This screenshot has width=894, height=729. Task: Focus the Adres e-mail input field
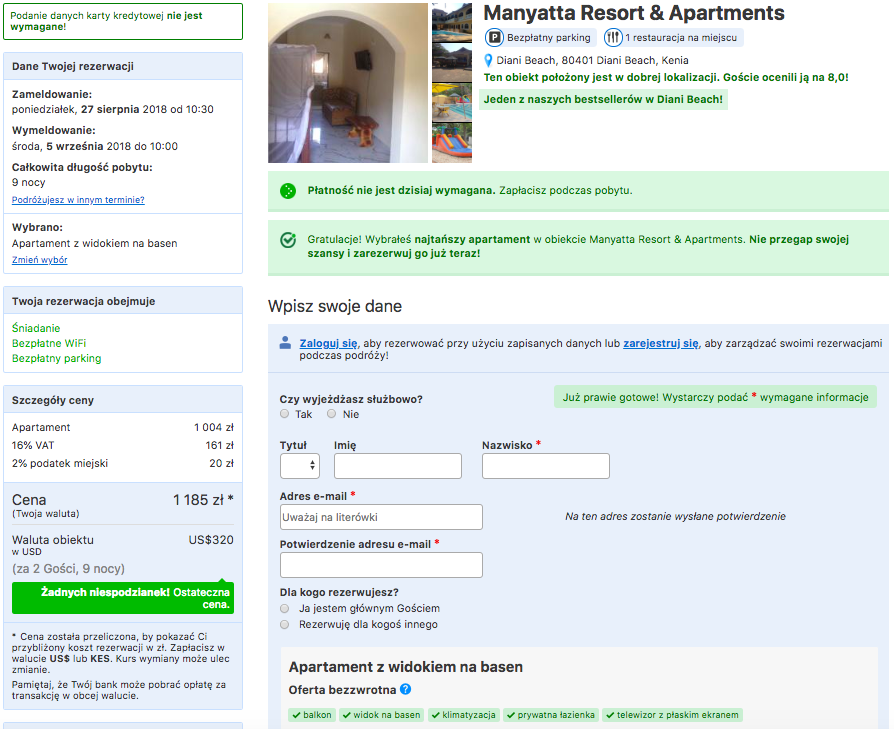click(x=381, y=517)
